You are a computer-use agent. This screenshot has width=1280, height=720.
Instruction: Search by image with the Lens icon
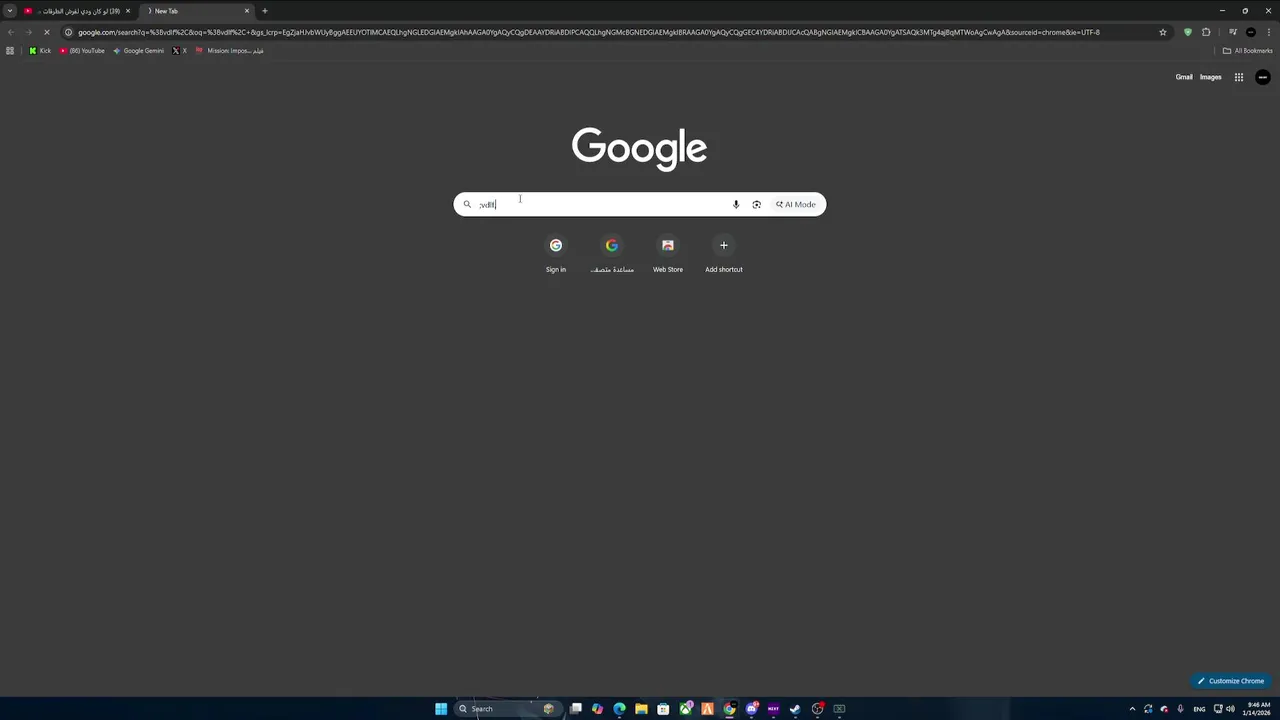pyautogui.click(x=757, y=204)
